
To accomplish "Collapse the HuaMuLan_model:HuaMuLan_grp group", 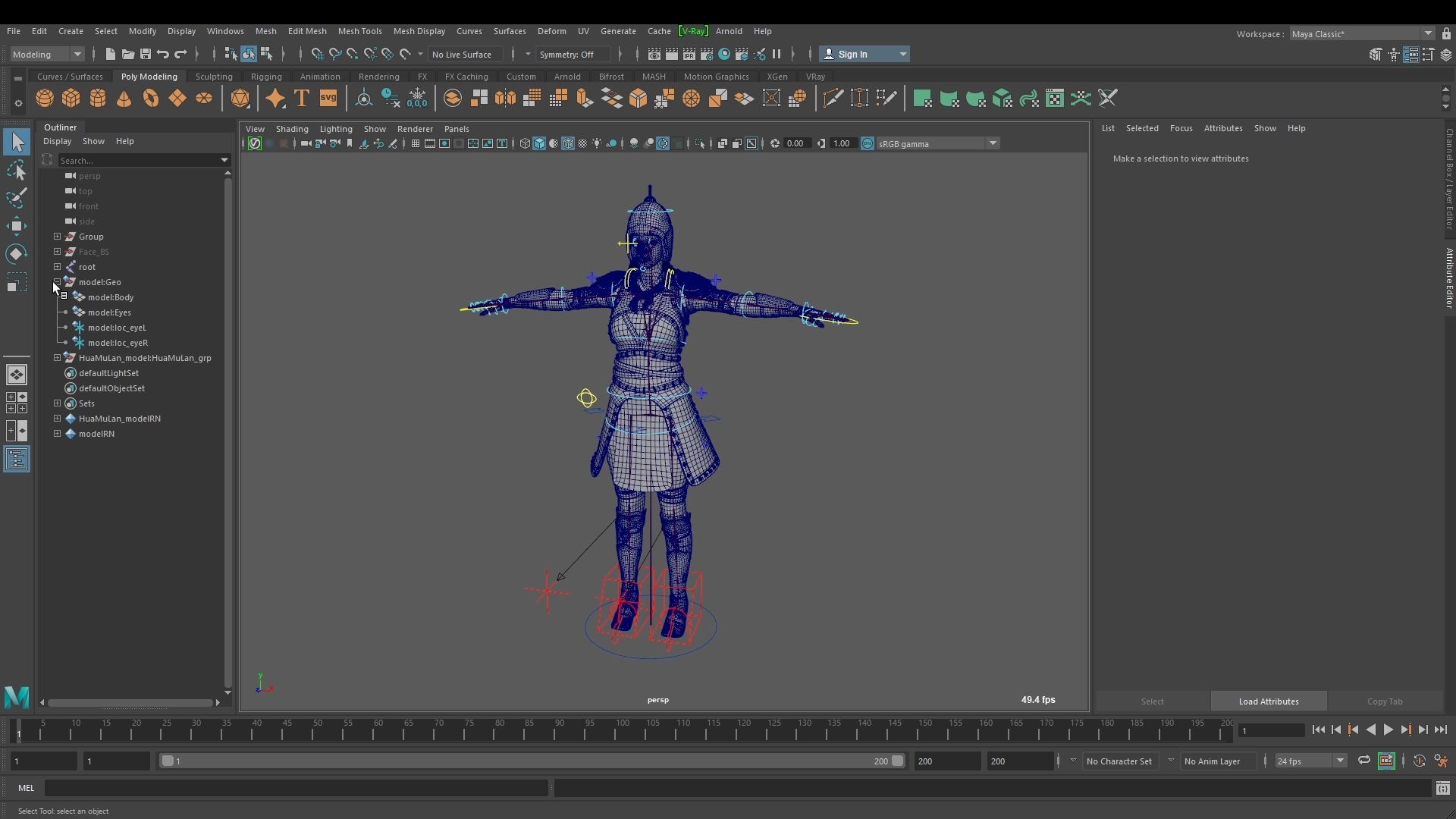I will (57, 357).
